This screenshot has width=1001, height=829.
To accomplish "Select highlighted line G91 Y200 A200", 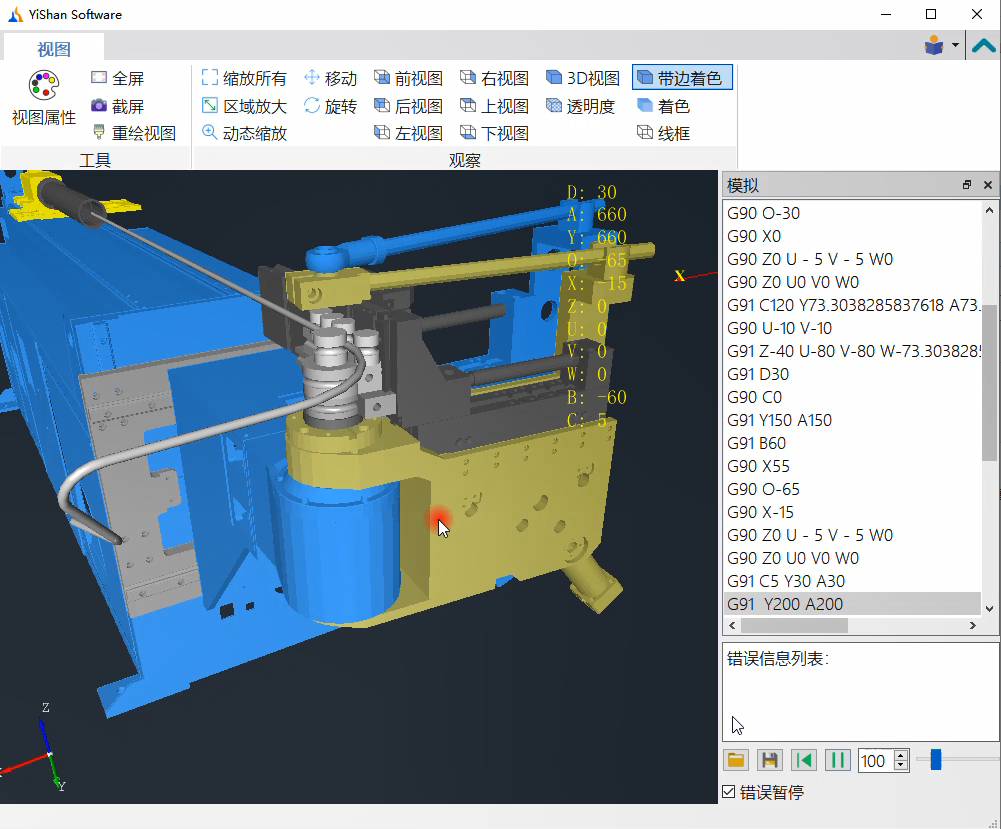I will click(x=852, y=604).
